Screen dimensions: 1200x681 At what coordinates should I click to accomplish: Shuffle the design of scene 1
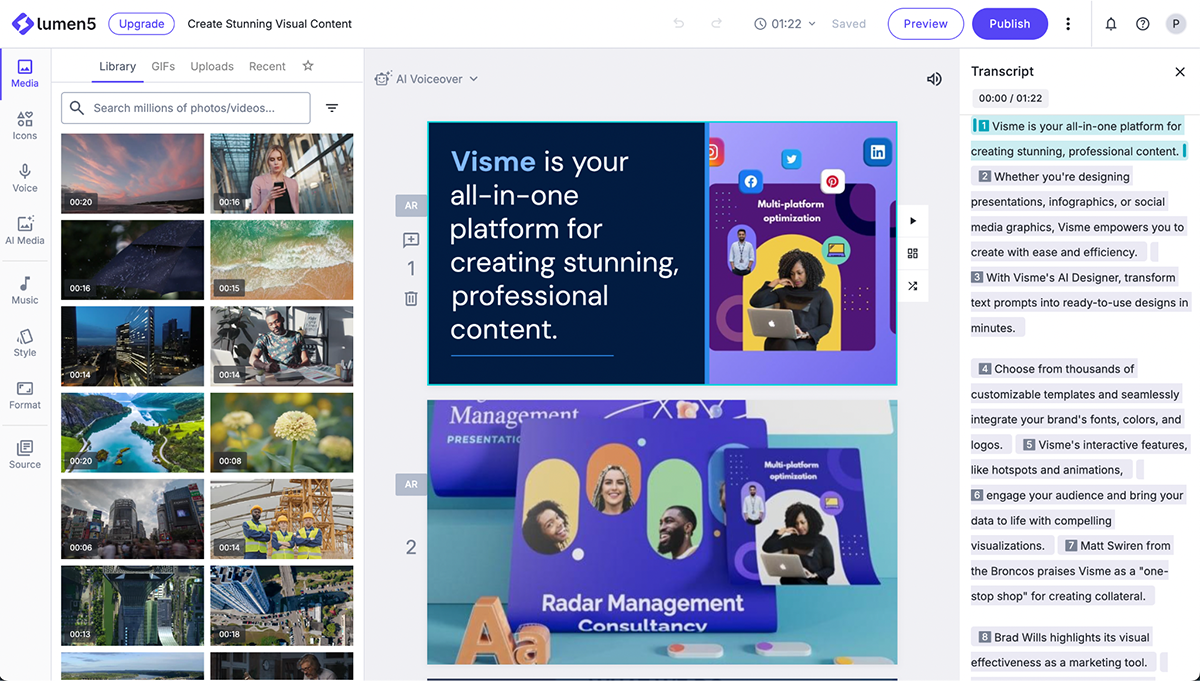point(912,286)
